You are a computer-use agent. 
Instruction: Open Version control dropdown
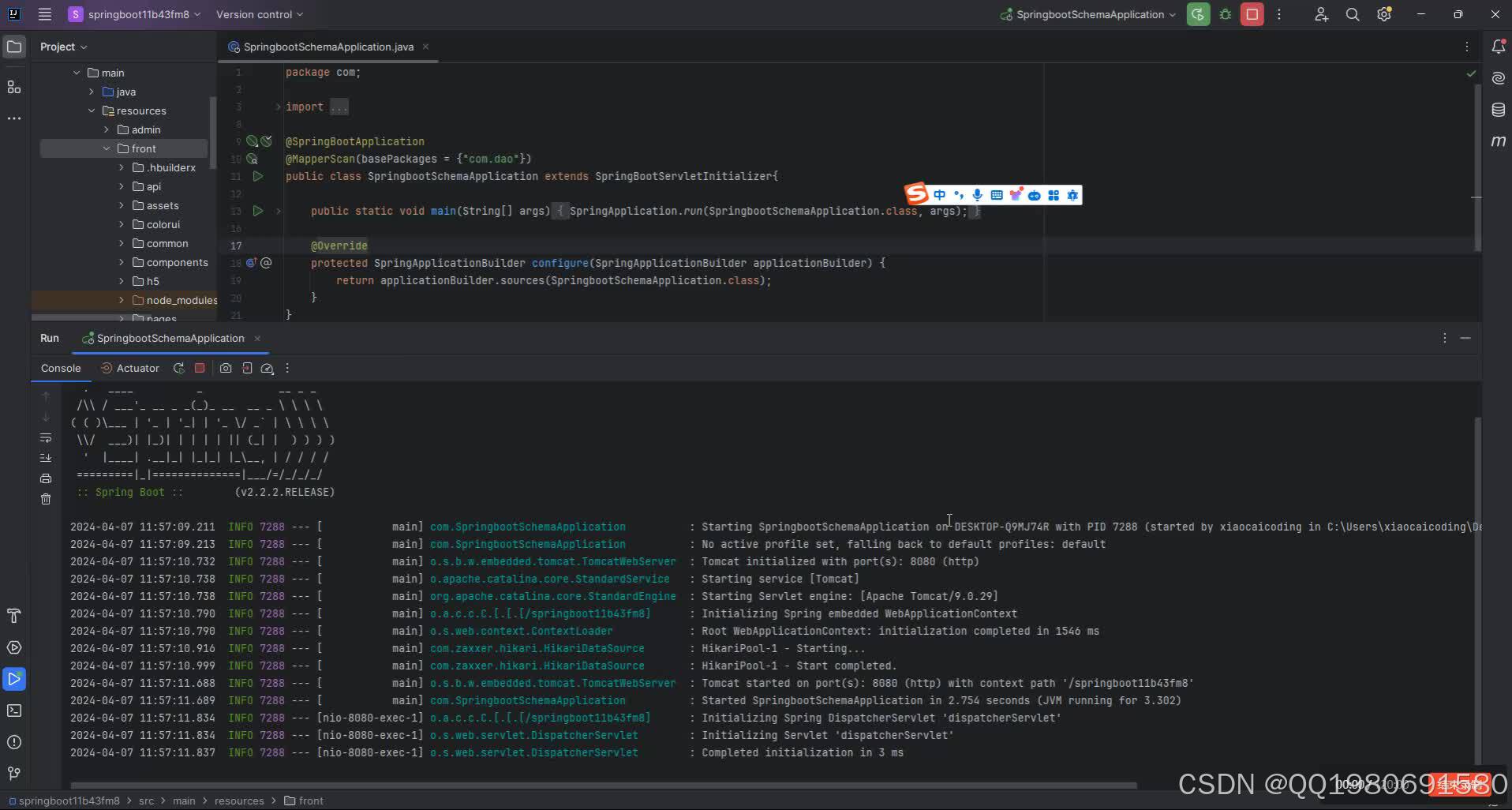[x=260, y=14]
